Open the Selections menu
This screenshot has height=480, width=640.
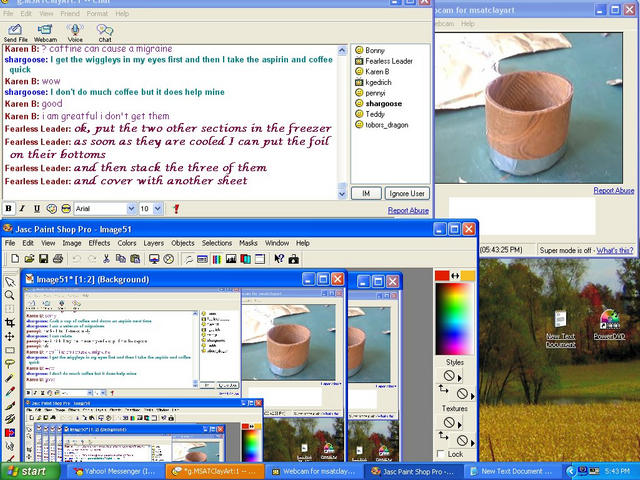tap(217, 243)
